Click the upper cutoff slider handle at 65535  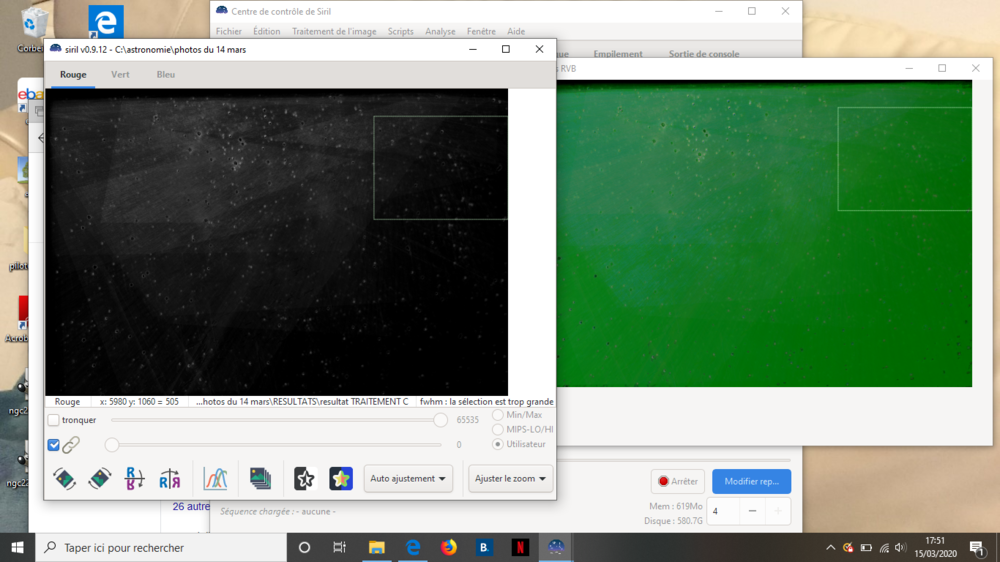click(440, 420)
